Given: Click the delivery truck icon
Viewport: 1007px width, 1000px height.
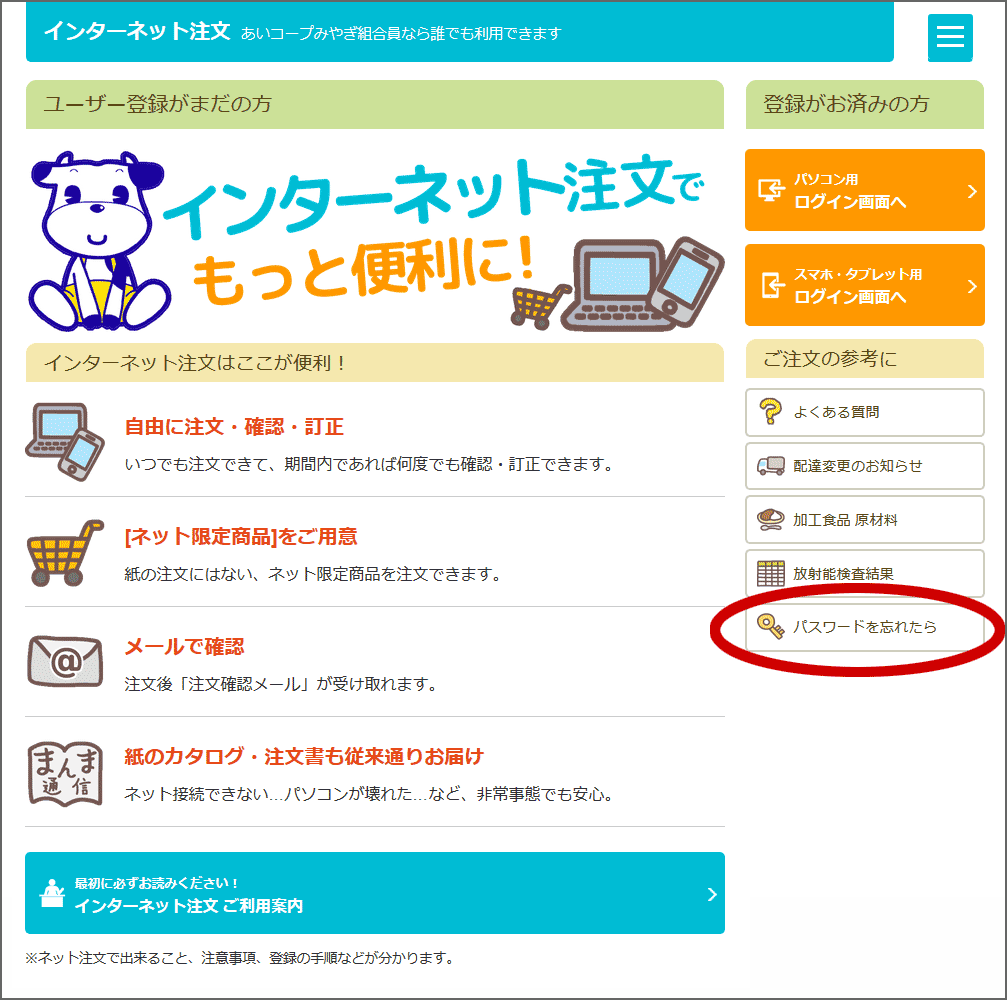Looking at the screenshot, I should tap(771, 466).
